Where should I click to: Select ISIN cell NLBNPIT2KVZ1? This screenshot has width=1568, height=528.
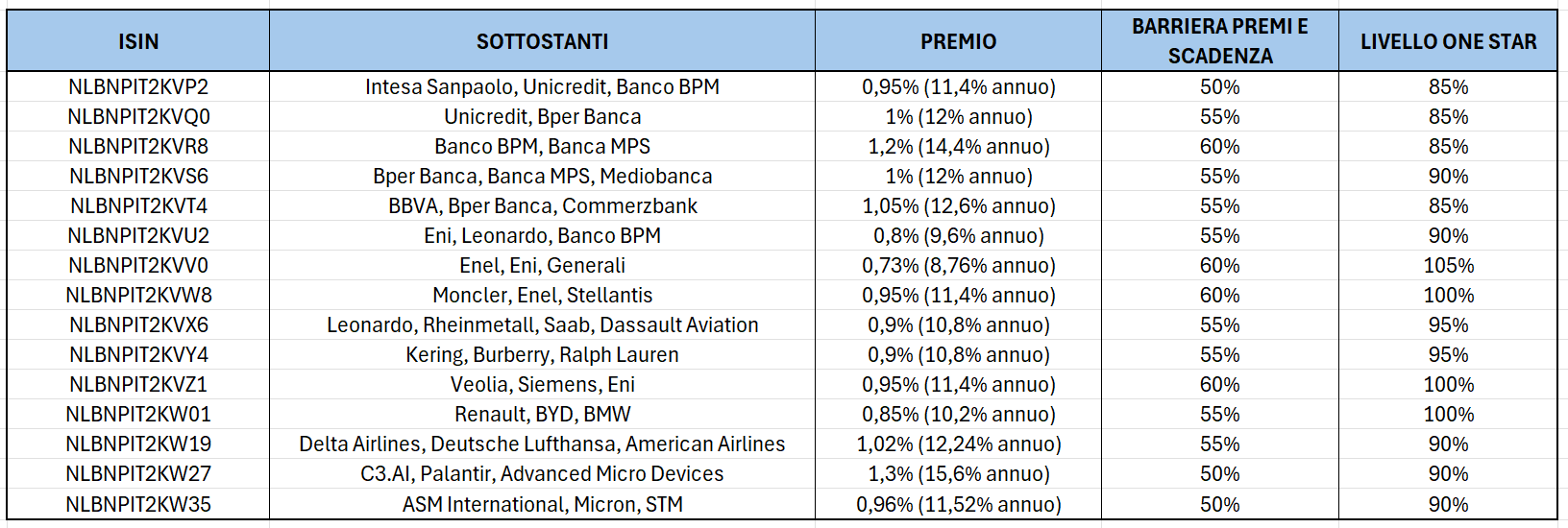click(138, 384)
